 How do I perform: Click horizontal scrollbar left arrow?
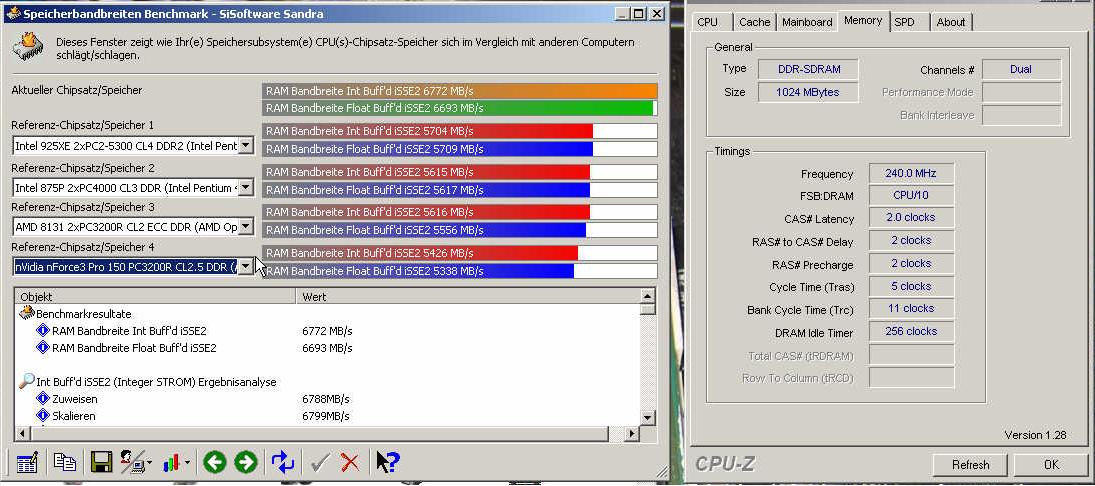pos(22,434)
